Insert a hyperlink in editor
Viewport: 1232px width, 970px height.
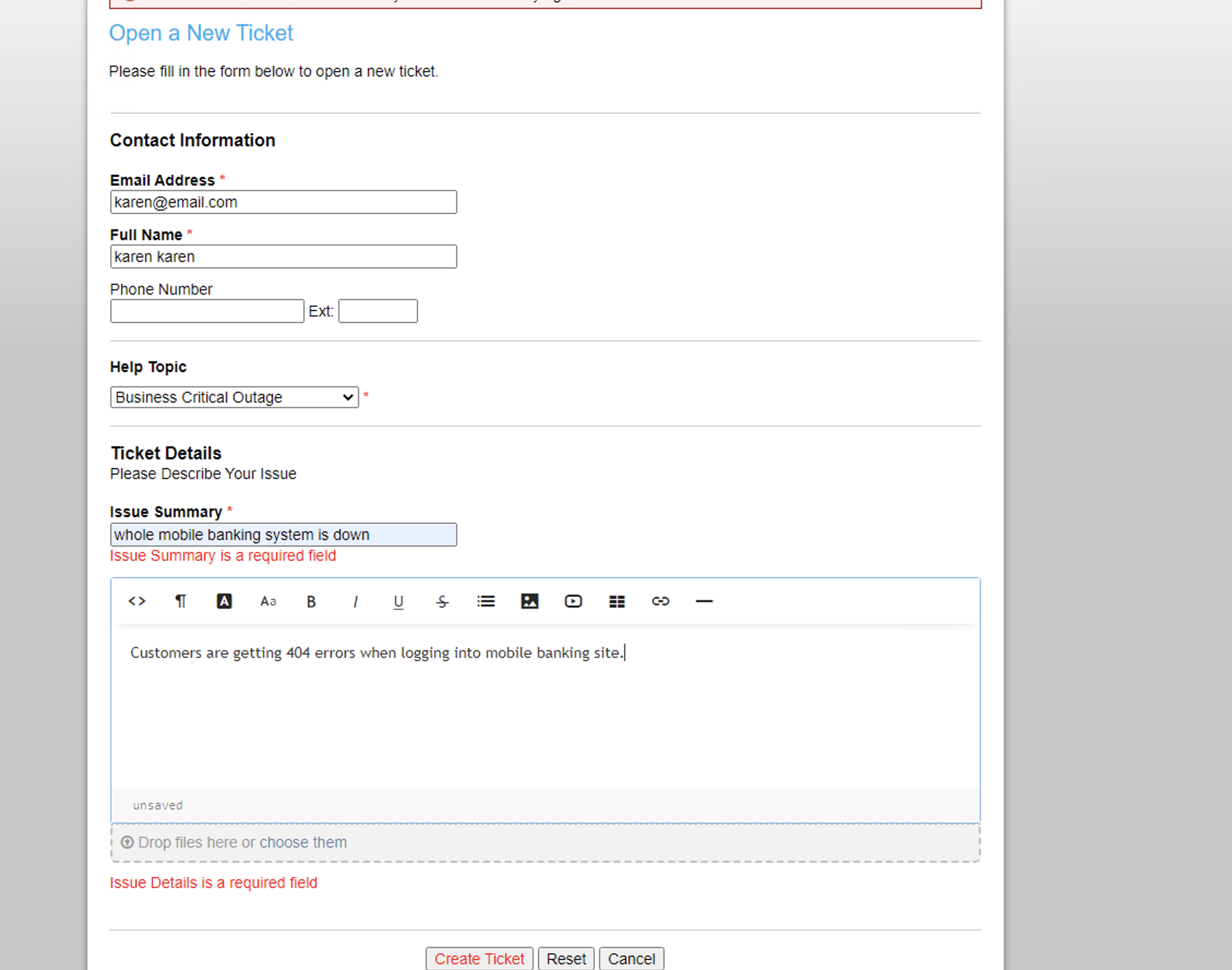661,601
